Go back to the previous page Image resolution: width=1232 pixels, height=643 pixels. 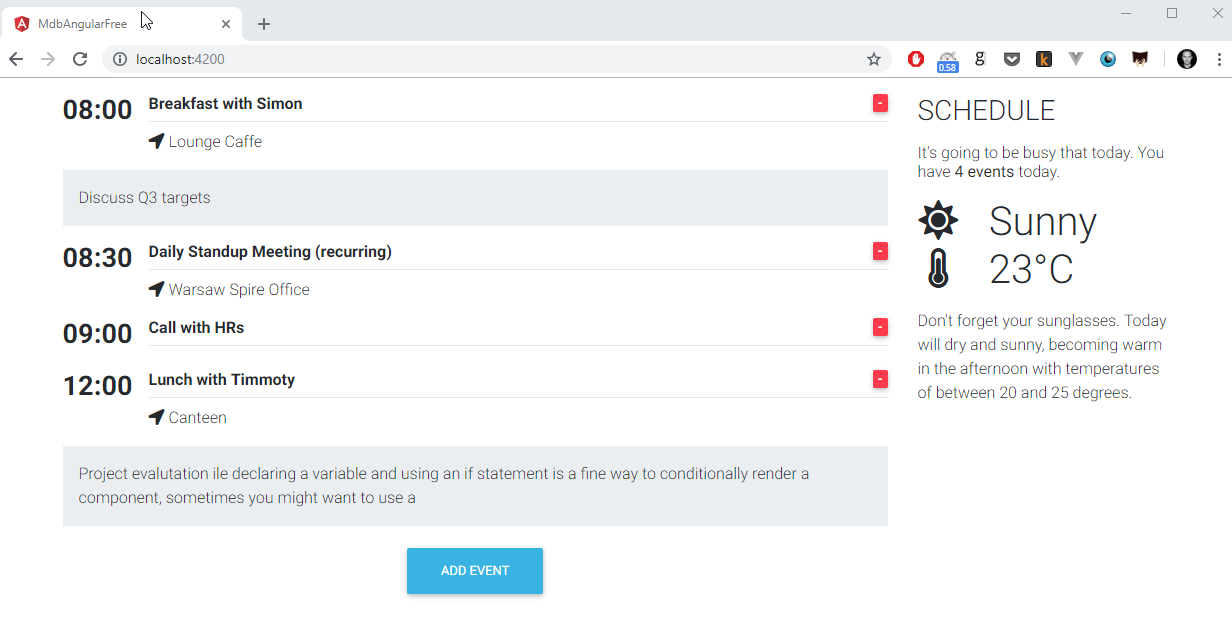(16, 59)
